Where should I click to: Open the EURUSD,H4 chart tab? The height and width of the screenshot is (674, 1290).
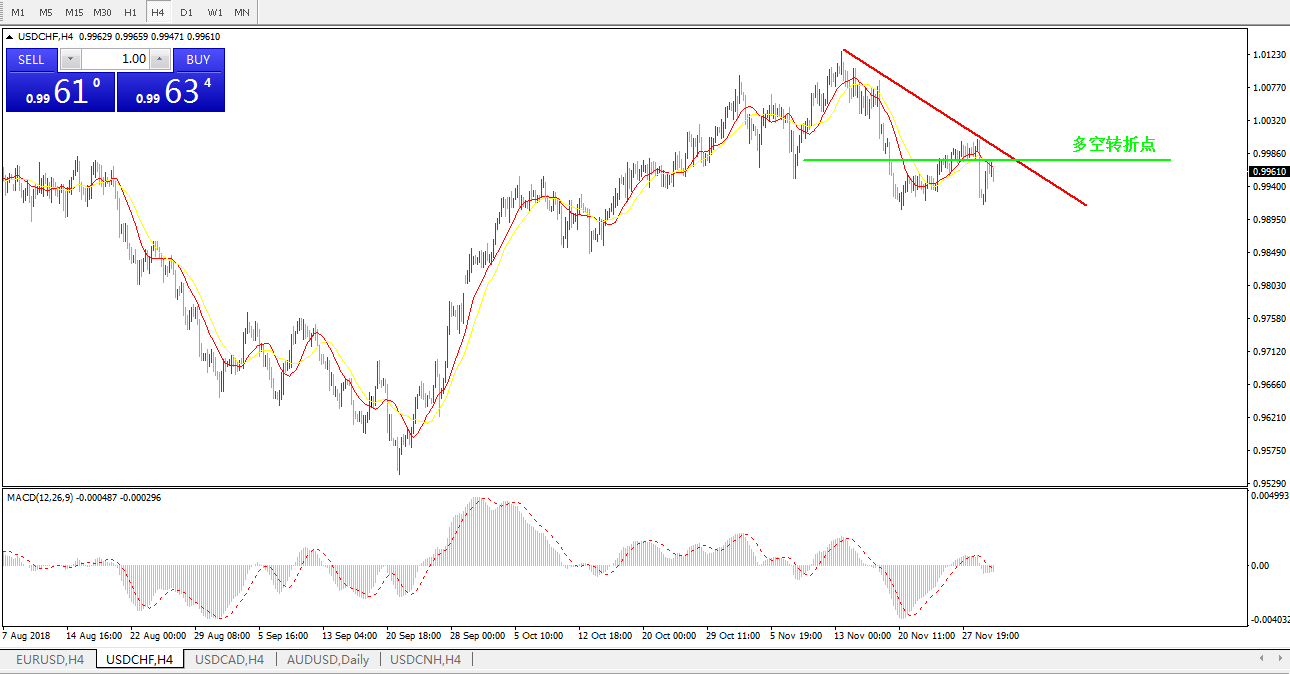50,659
